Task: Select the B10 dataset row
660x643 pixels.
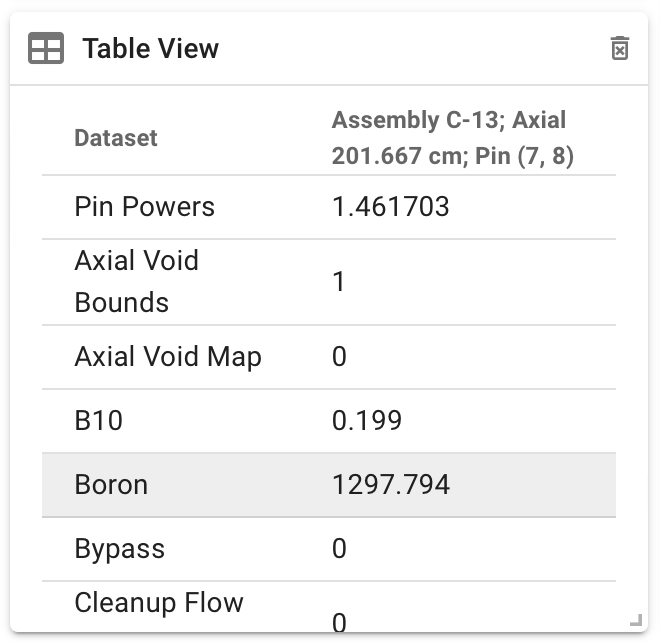Action: [x=329, y=421]
